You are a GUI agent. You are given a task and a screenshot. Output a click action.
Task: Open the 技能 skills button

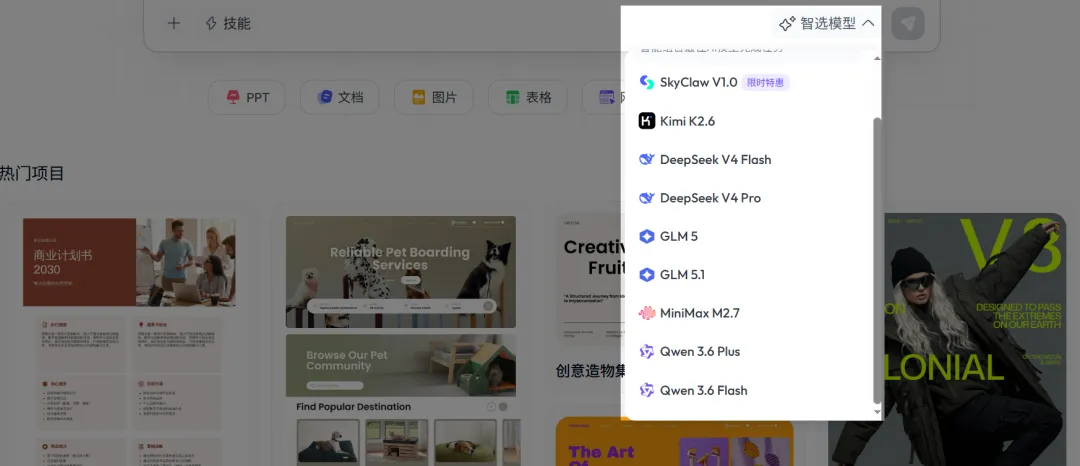click(228, 24)
